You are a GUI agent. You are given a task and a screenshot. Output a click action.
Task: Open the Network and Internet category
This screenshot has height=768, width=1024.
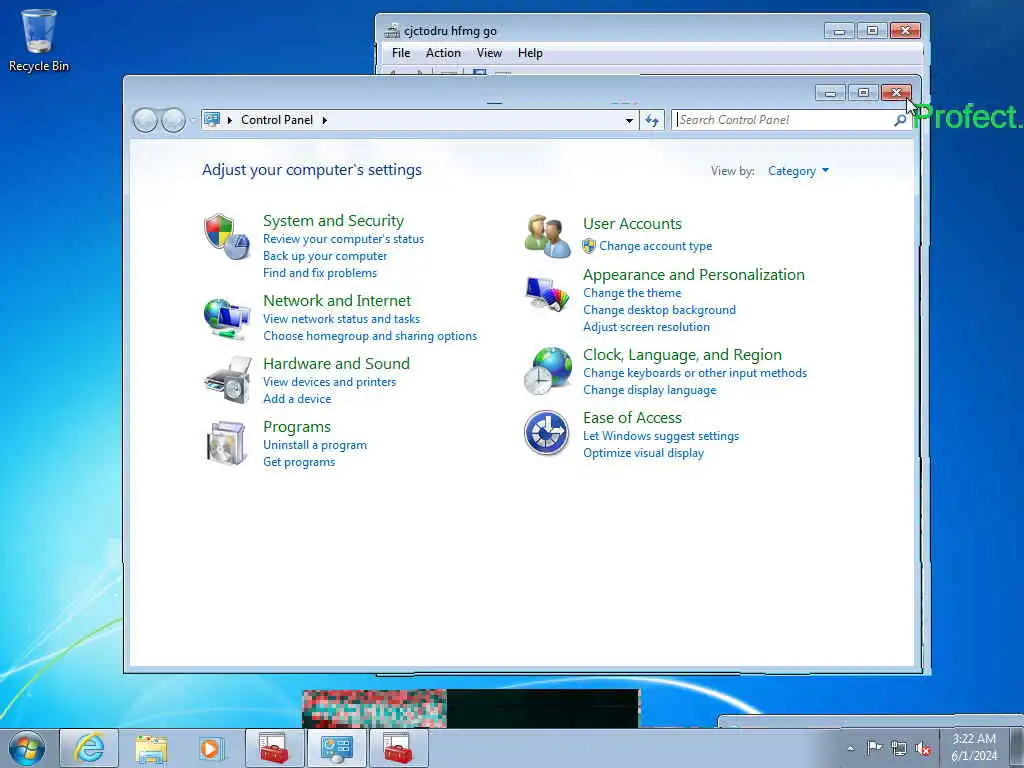coord(337,300)
